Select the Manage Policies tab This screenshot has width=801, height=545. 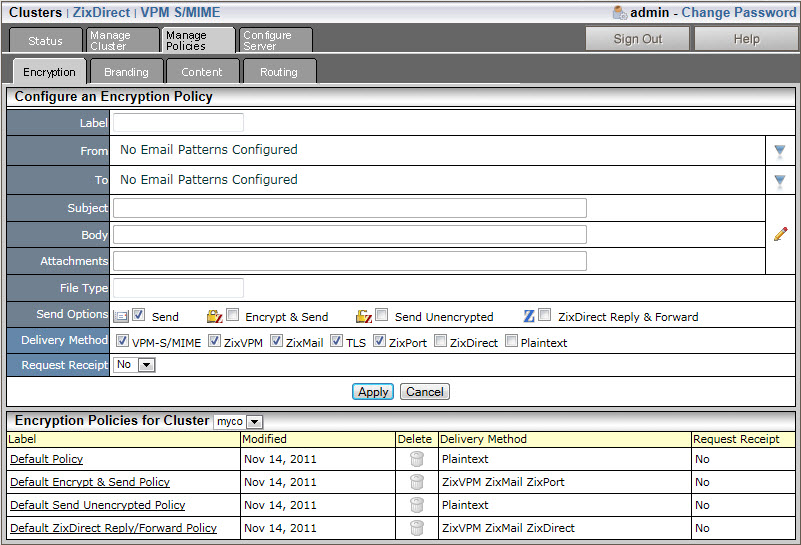coord(199,40)
